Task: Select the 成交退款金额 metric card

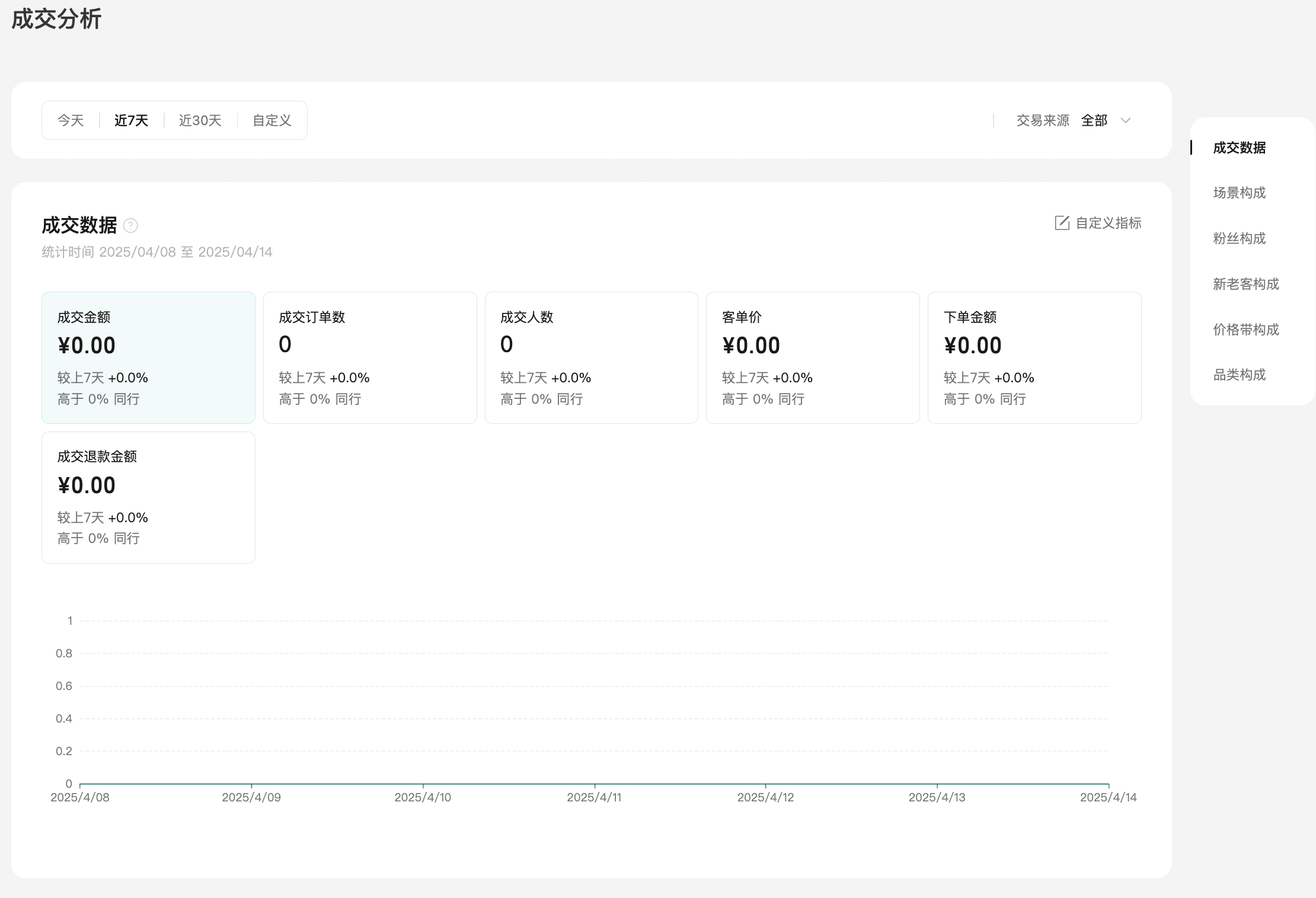Action: 148,497
